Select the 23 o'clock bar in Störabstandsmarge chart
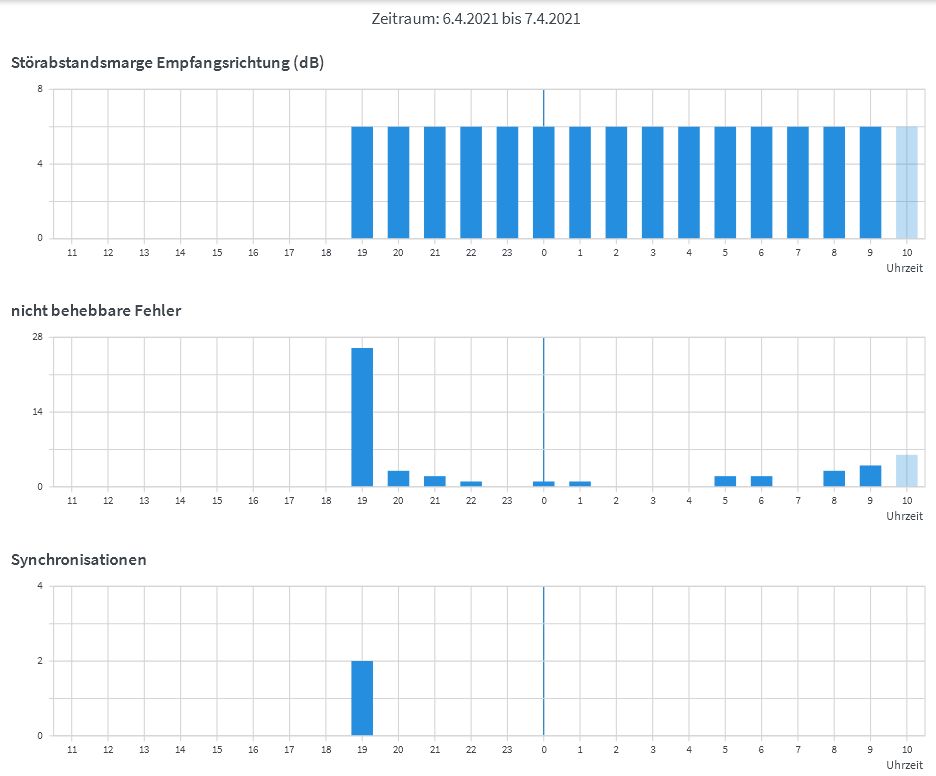This screenshot has width=936, height=776. pyautogui.click(x=507, y=182)
